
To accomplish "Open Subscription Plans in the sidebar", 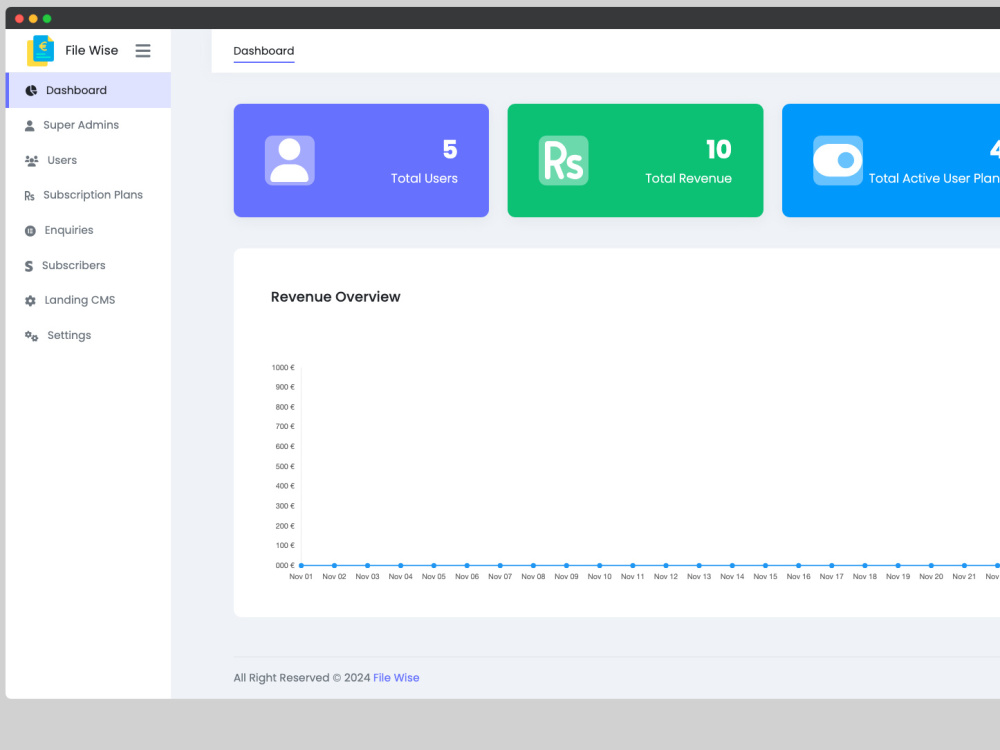I will (x=88, y=195).
